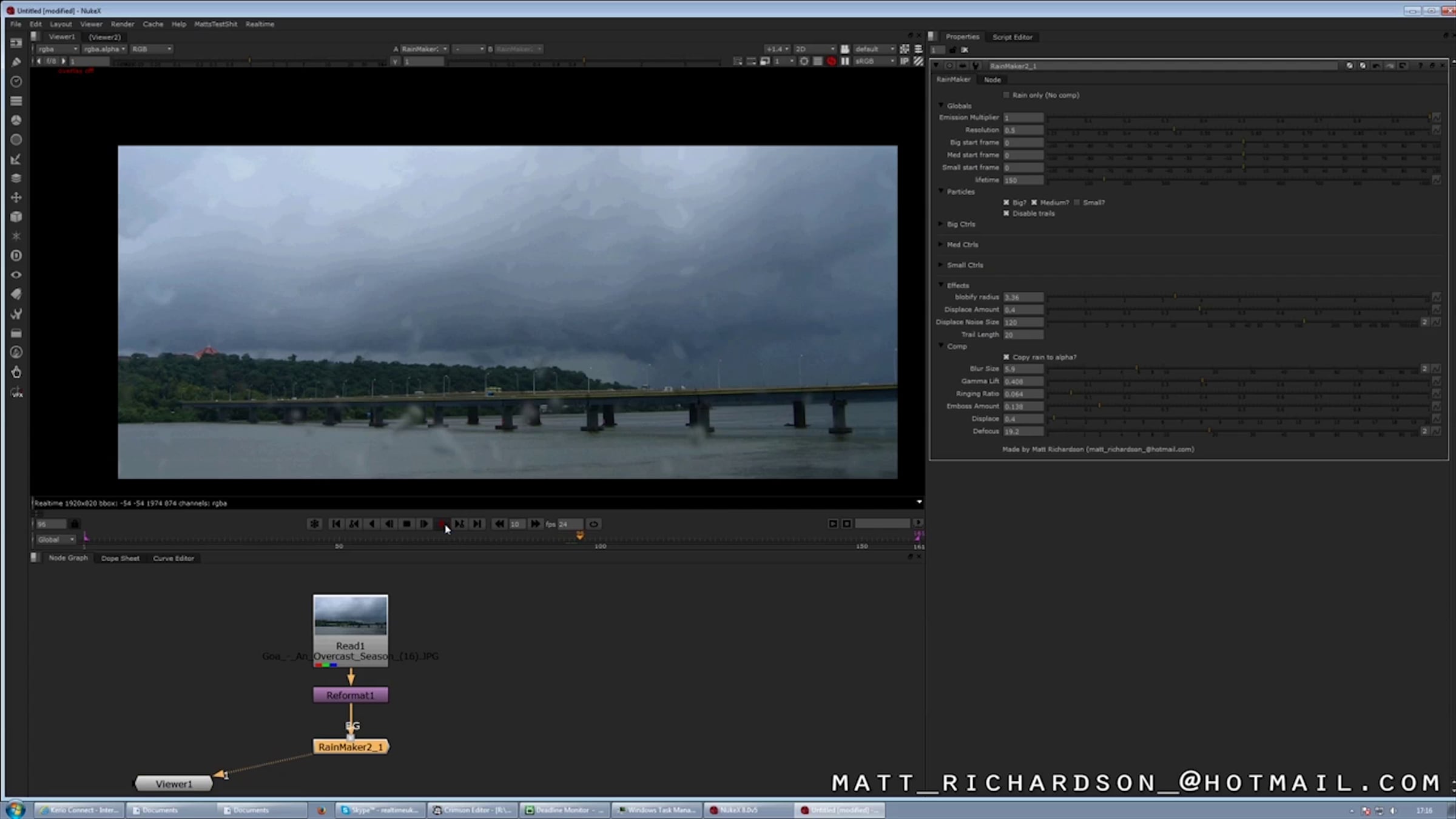Viewport: 1456px width, 819px height.
Task: Jump to first frame button
Action: pos(336,524)
